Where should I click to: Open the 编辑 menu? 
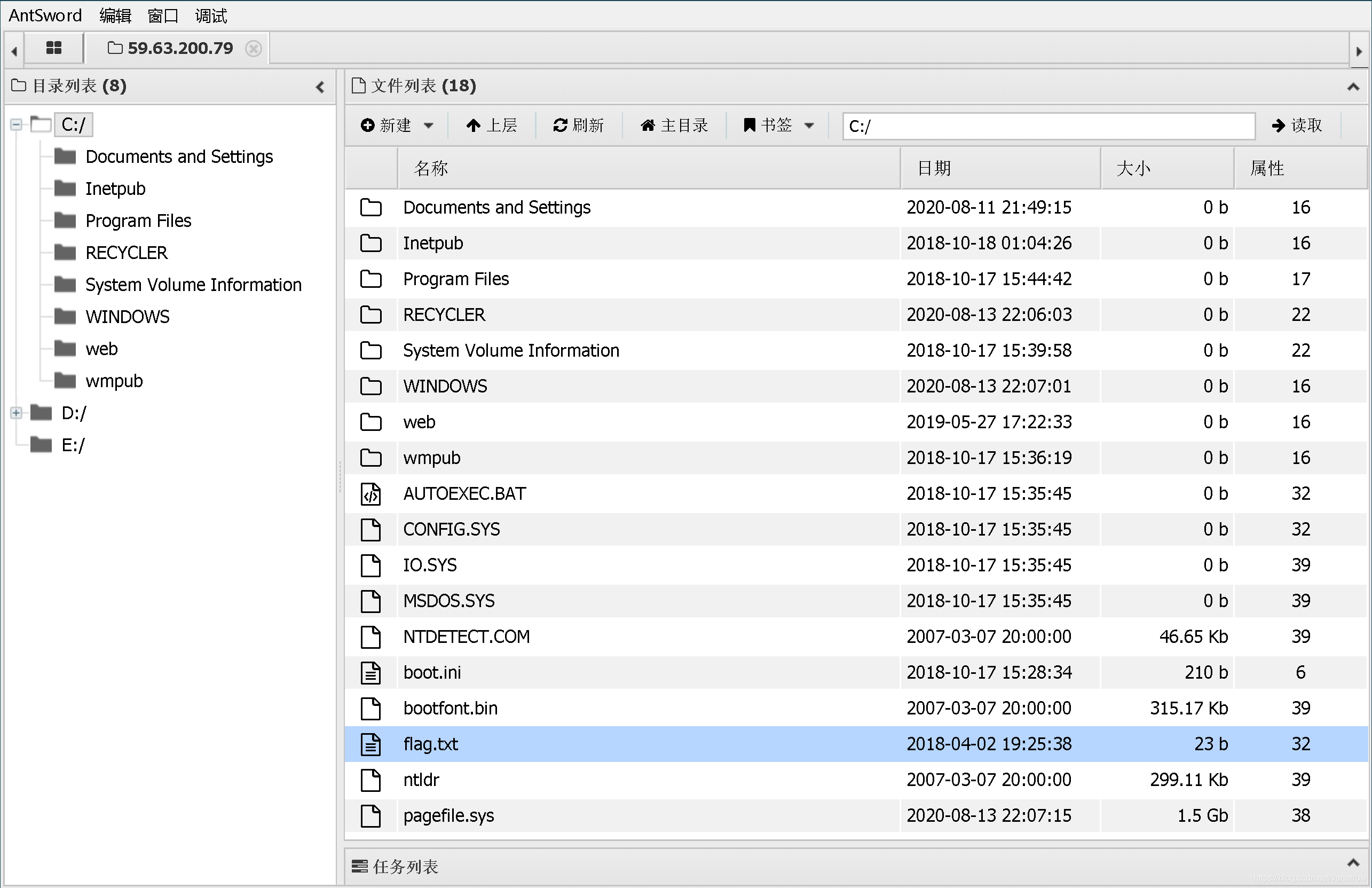[115, 15]
